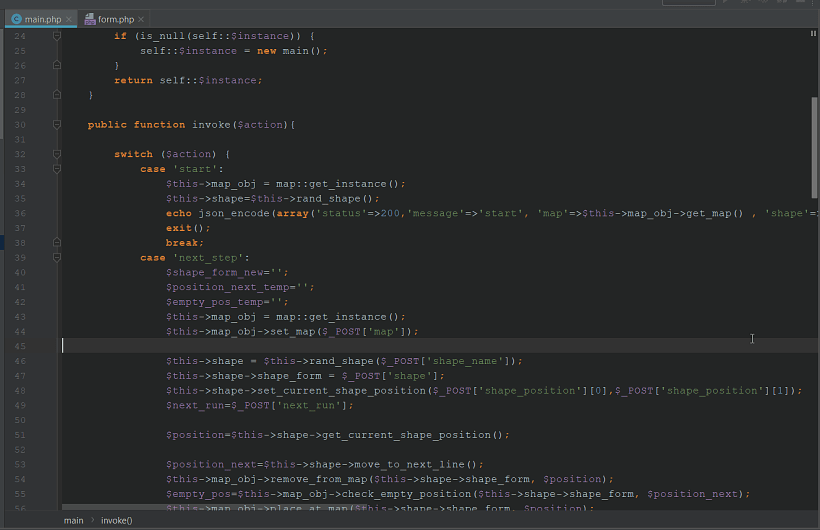
Task: Click line number 45 in the gutter
Action: [20, 346]
